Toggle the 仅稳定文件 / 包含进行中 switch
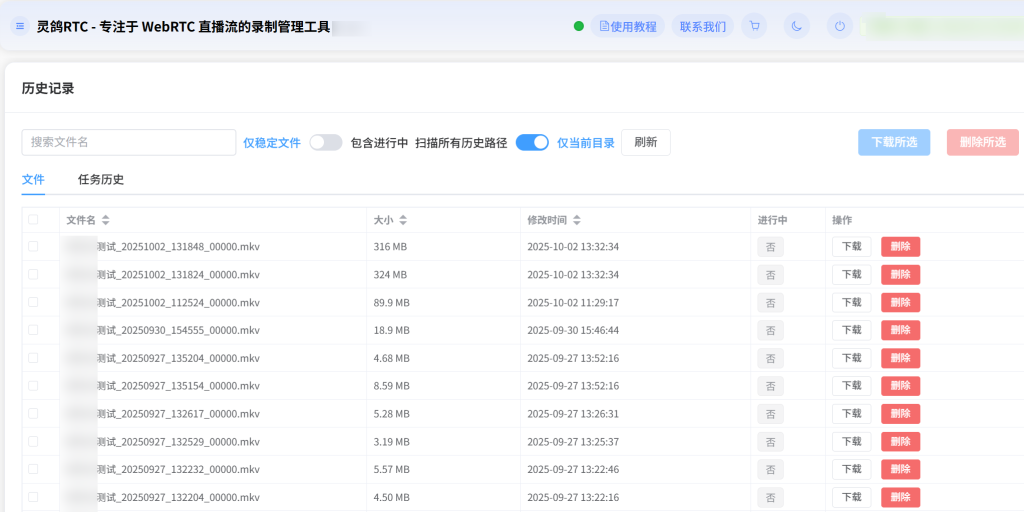 click(x=325, y=143)
